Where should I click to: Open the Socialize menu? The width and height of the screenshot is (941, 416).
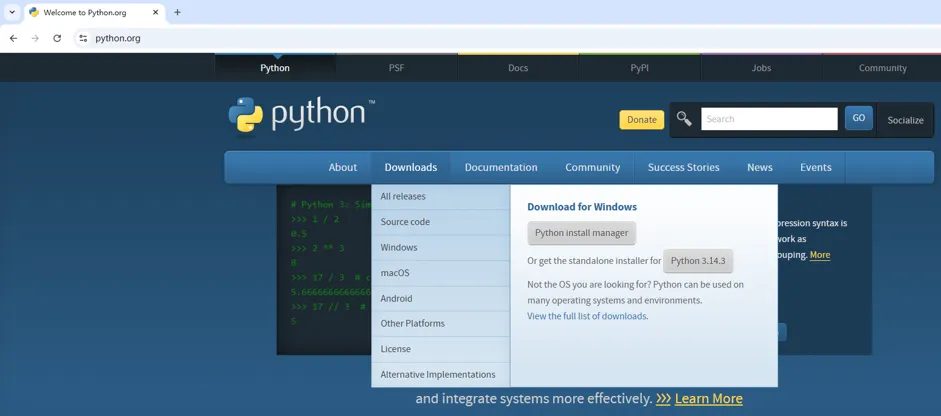coord(905,120)
